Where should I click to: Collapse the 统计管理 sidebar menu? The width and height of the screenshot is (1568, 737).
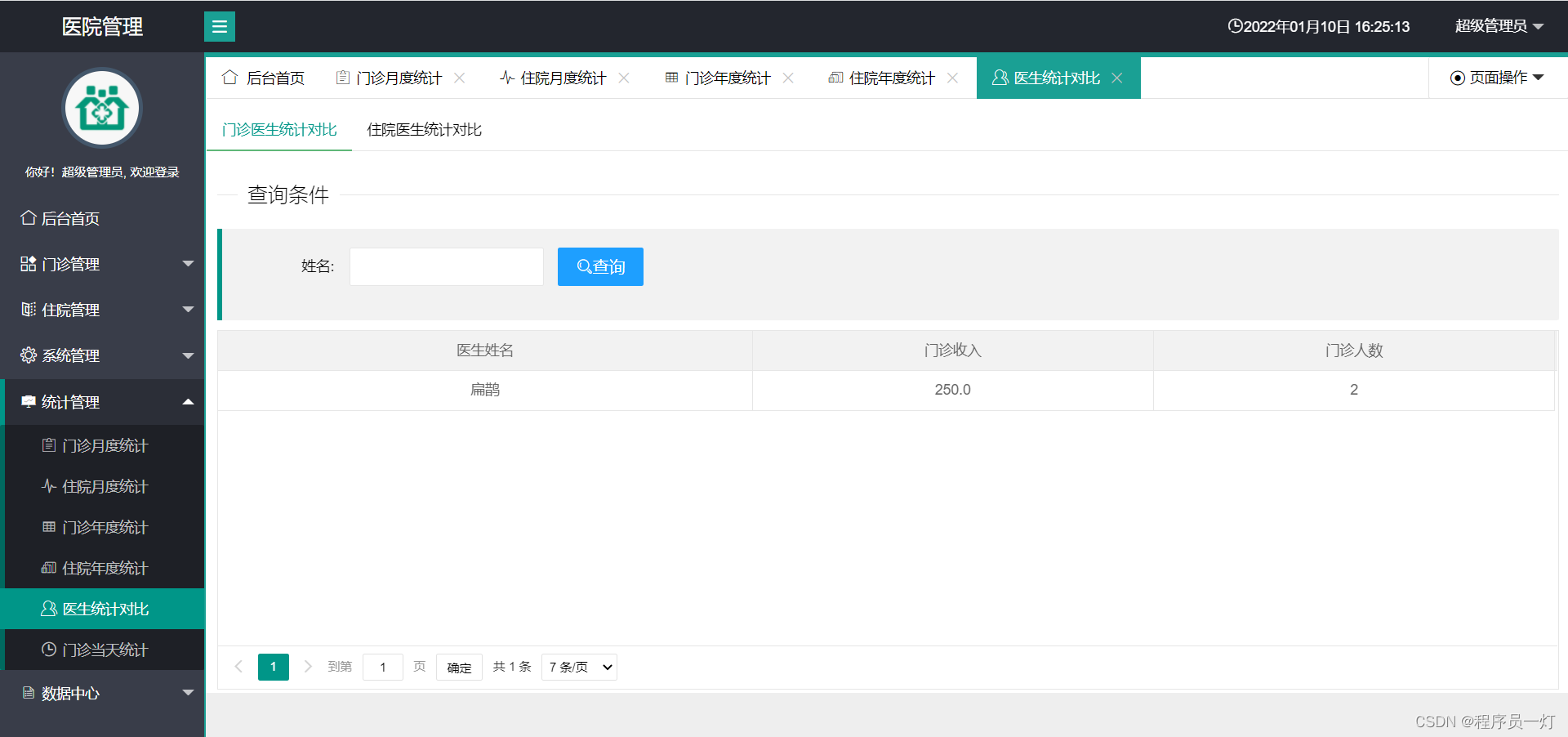tap(102, 402)
